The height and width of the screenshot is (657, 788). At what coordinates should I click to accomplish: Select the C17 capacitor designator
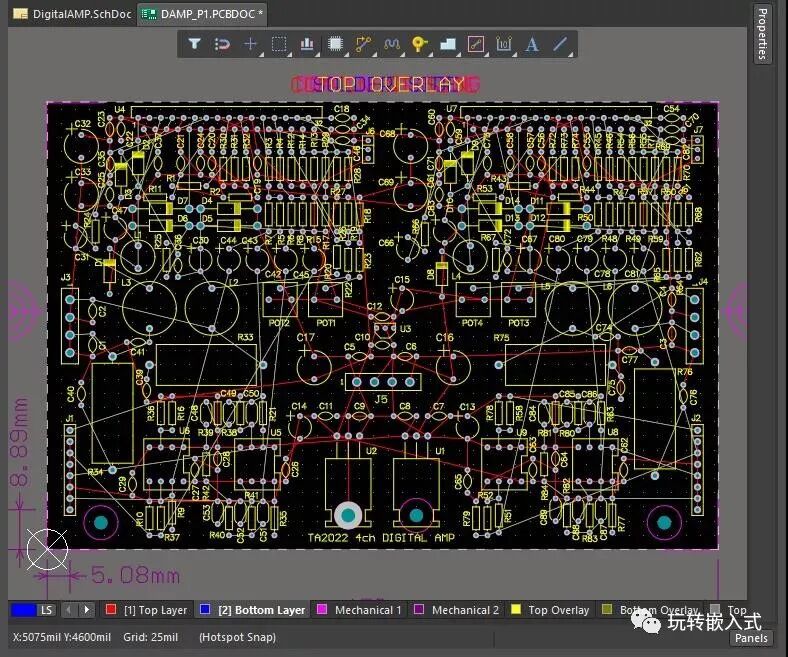[x=305, y=337]
